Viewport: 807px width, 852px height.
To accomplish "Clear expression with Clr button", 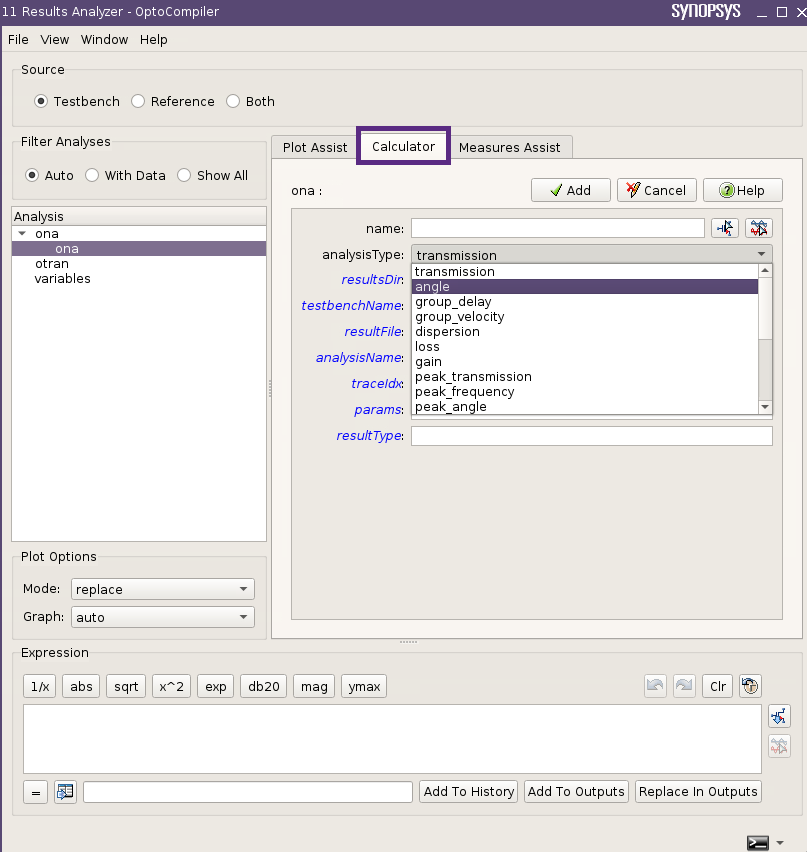I will (x=718, y=686).
